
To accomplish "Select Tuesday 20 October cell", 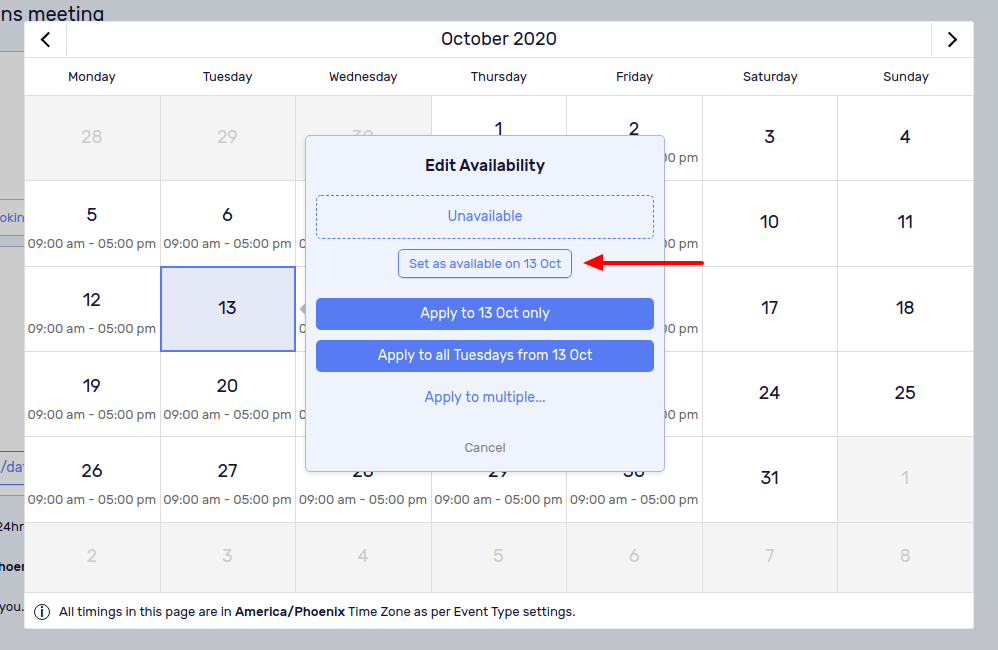I will [x=228, y=394].
